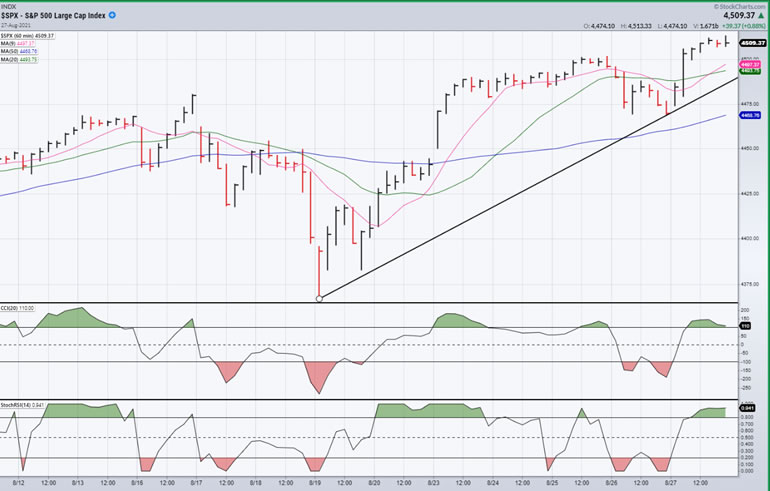
Task: Click the 8/27 date on the time axis
Action: click(x=671, y=483)
